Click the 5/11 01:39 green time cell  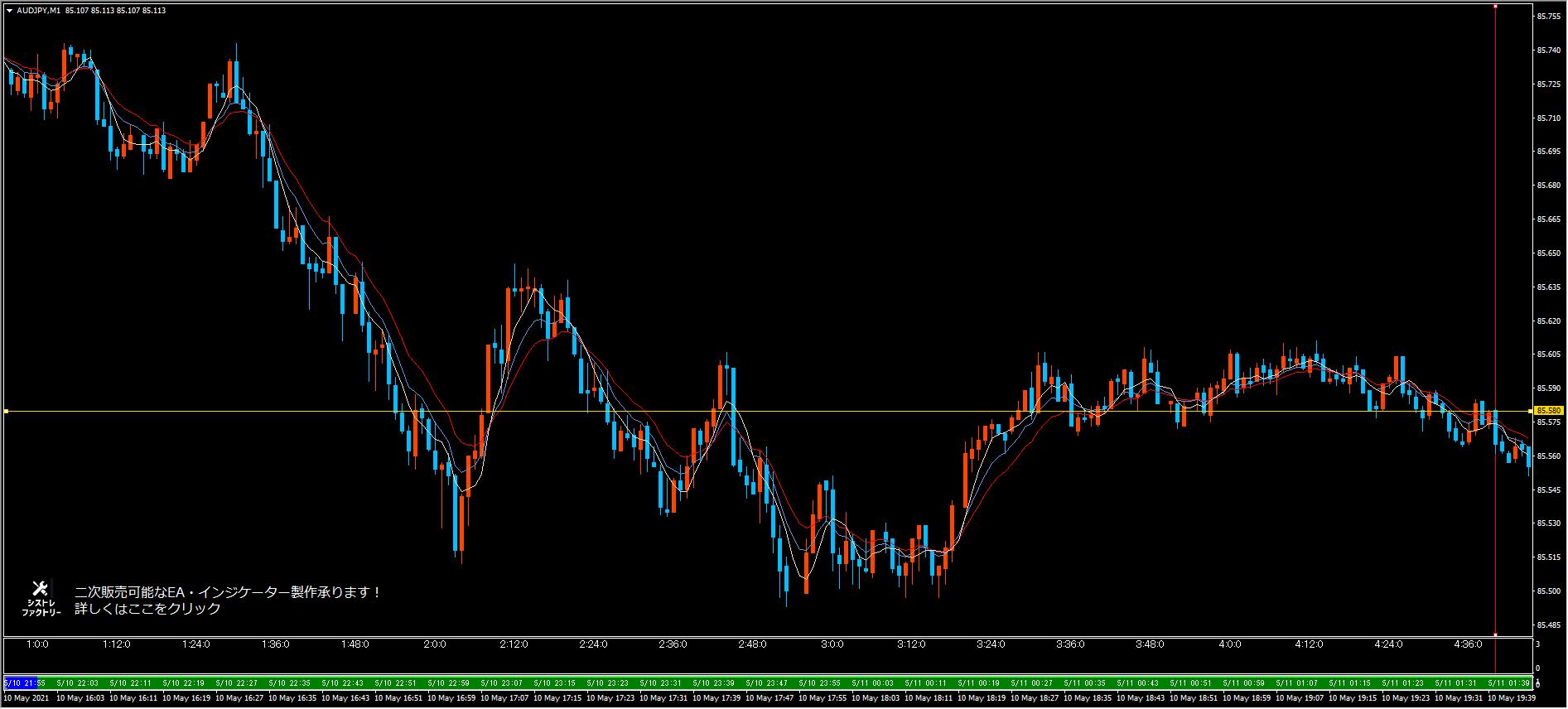tap(1508, 683)
